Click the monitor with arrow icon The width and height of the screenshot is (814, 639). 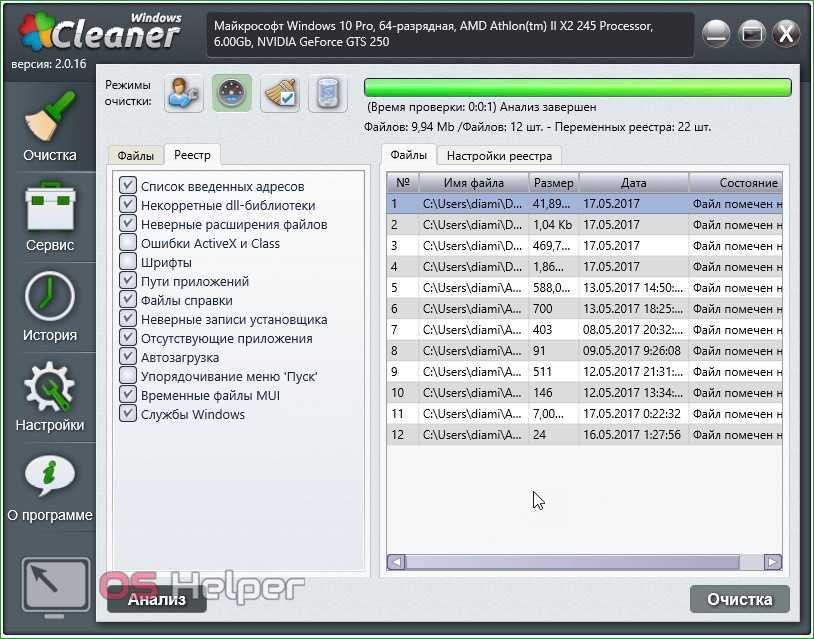click(x=56, y=586)
